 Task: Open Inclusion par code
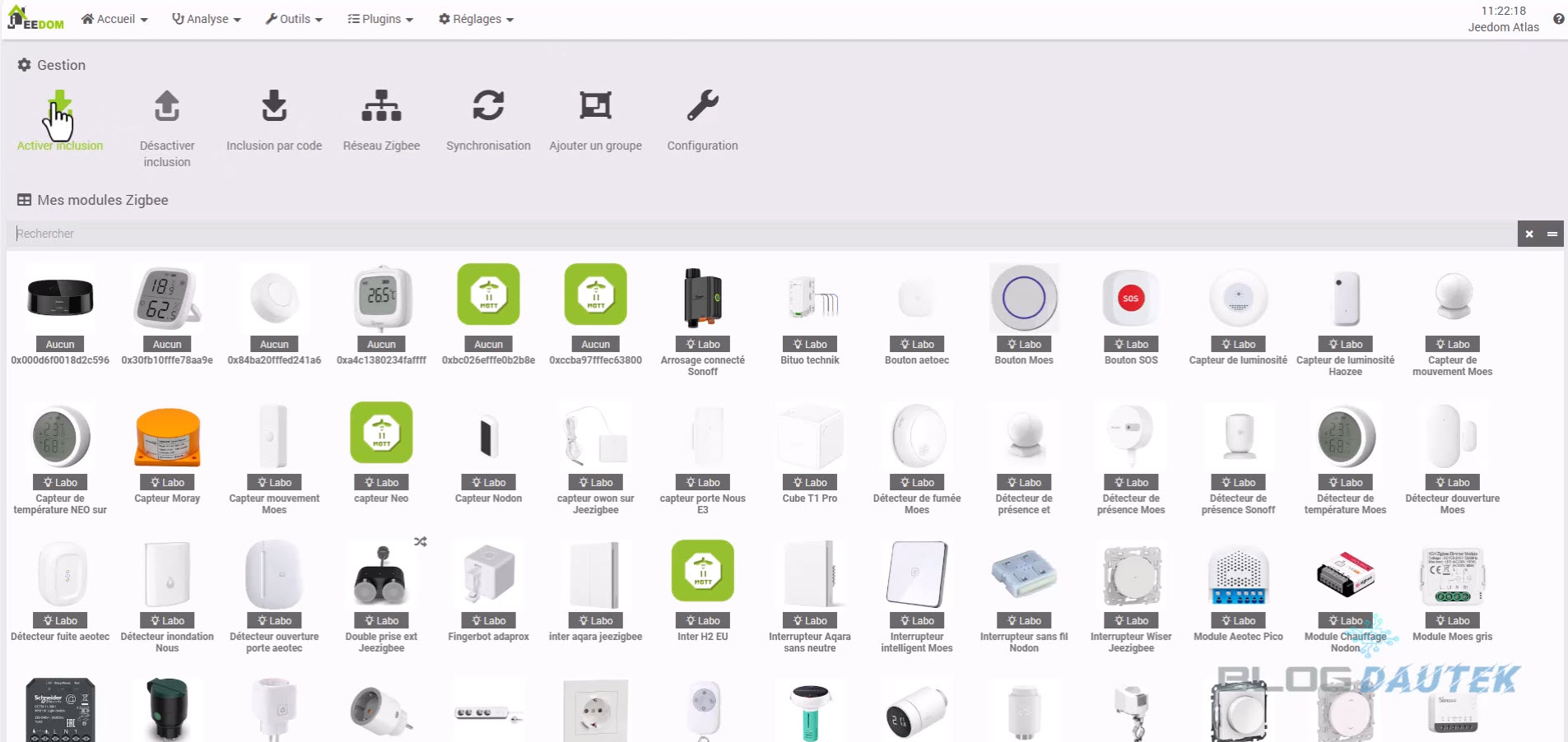coord(274,107)
